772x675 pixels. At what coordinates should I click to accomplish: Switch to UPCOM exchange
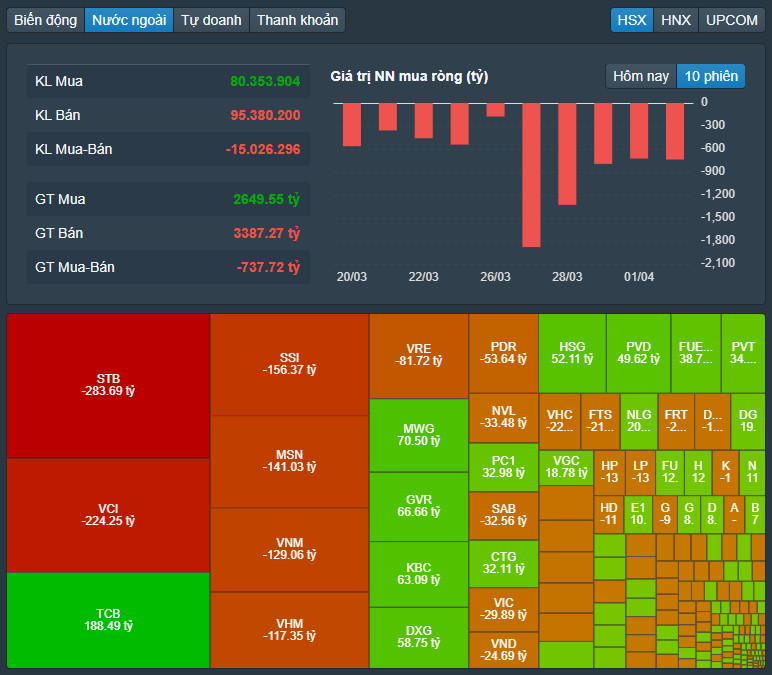click(x=732, y=20)
